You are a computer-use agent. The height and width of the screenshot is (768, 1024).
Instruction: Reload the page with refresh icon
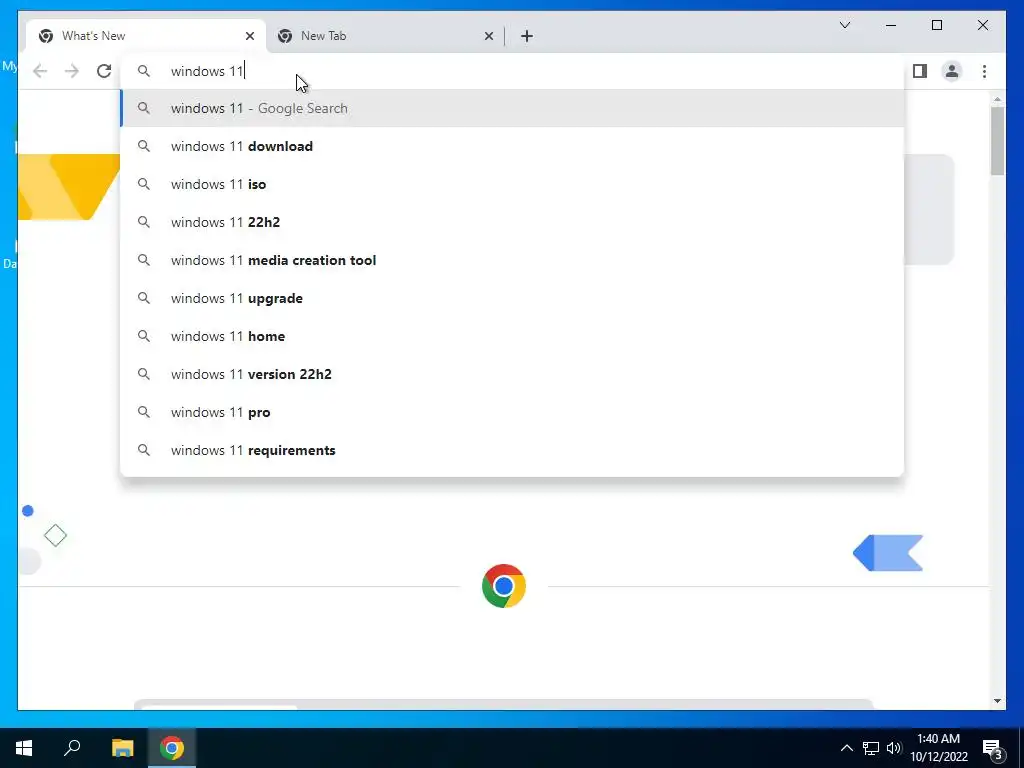point(104,71)
